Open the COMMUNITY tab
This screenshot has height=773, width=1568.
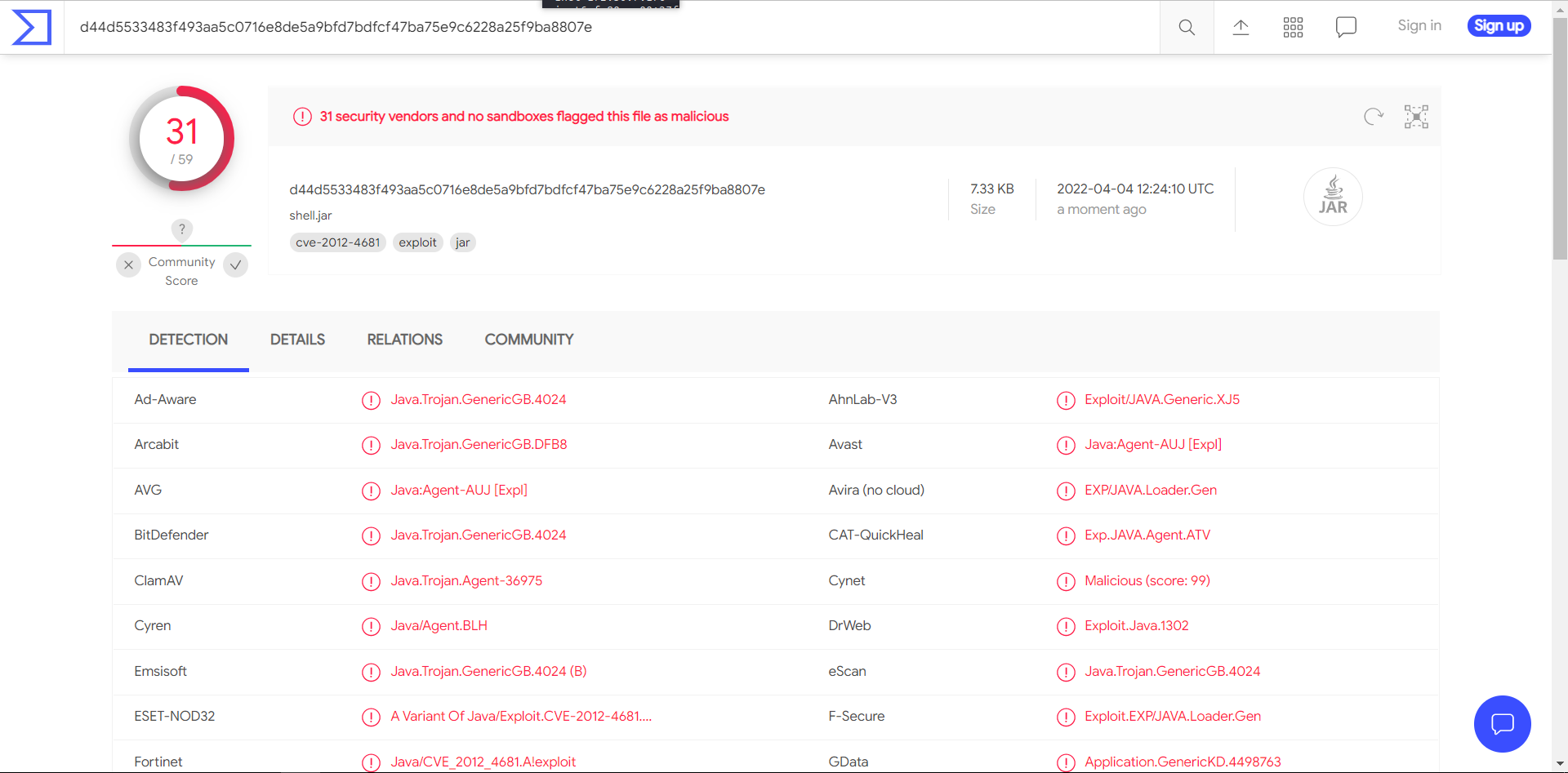(x=529, y=340)
